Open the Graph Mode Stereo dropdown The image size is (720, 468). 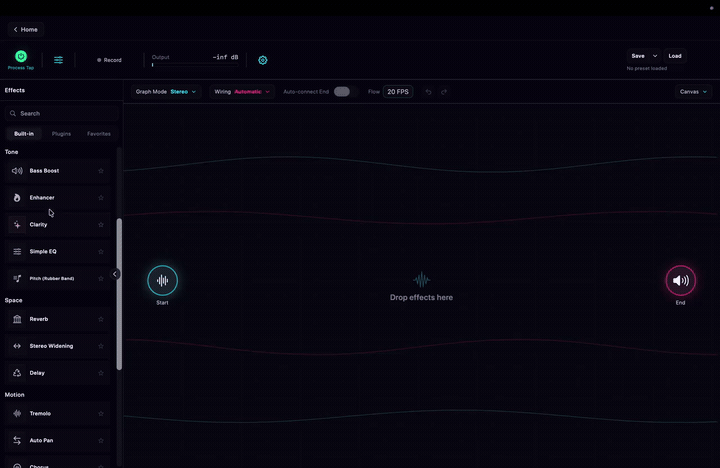pos(165,92)
